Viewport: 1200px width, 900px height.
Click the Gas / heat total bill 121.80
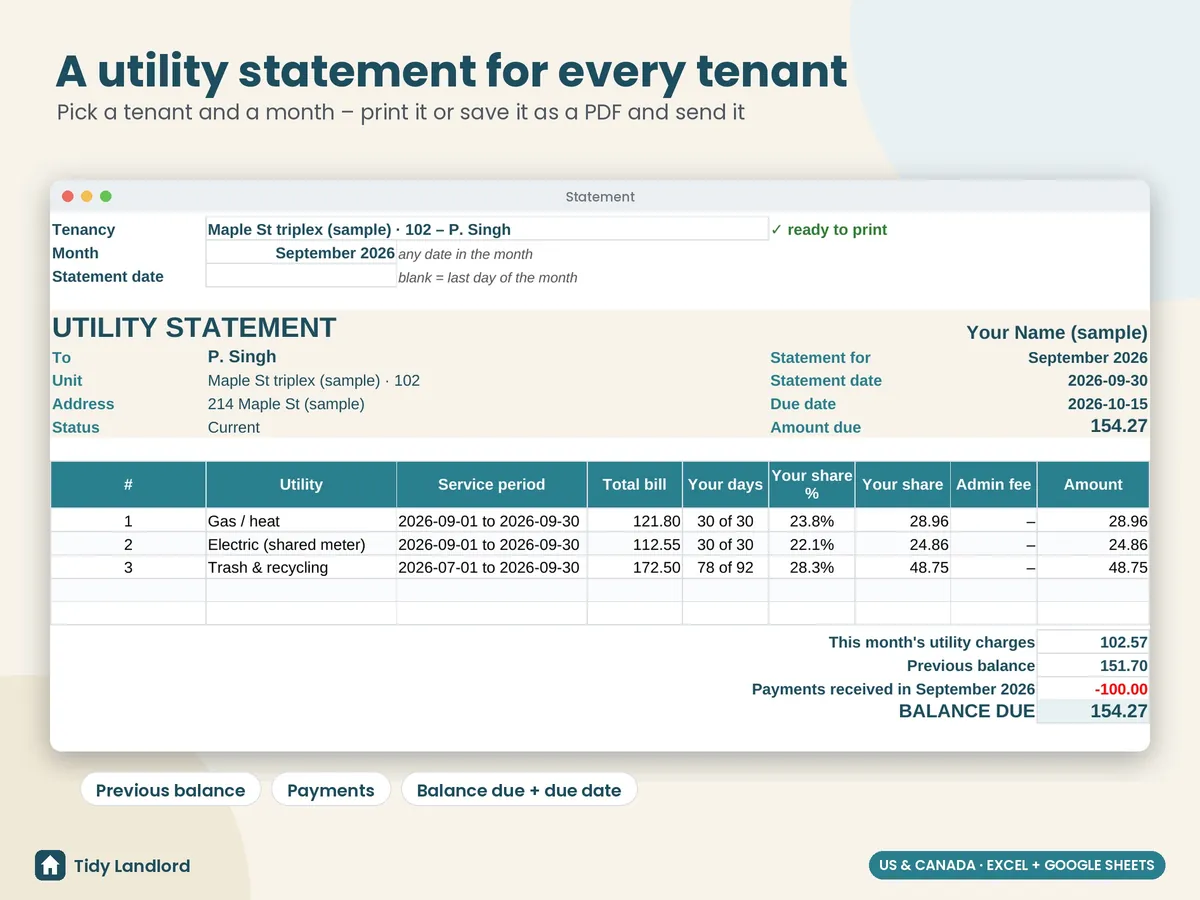pyautogui.click(x=634, y=521)
